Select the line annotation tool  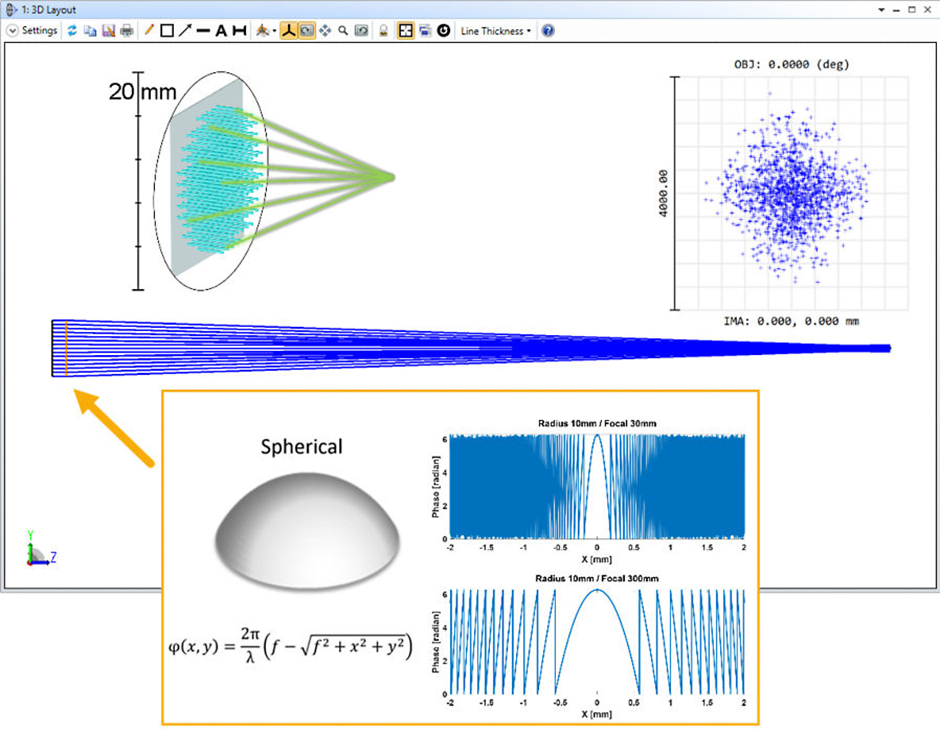click(203, 31)
